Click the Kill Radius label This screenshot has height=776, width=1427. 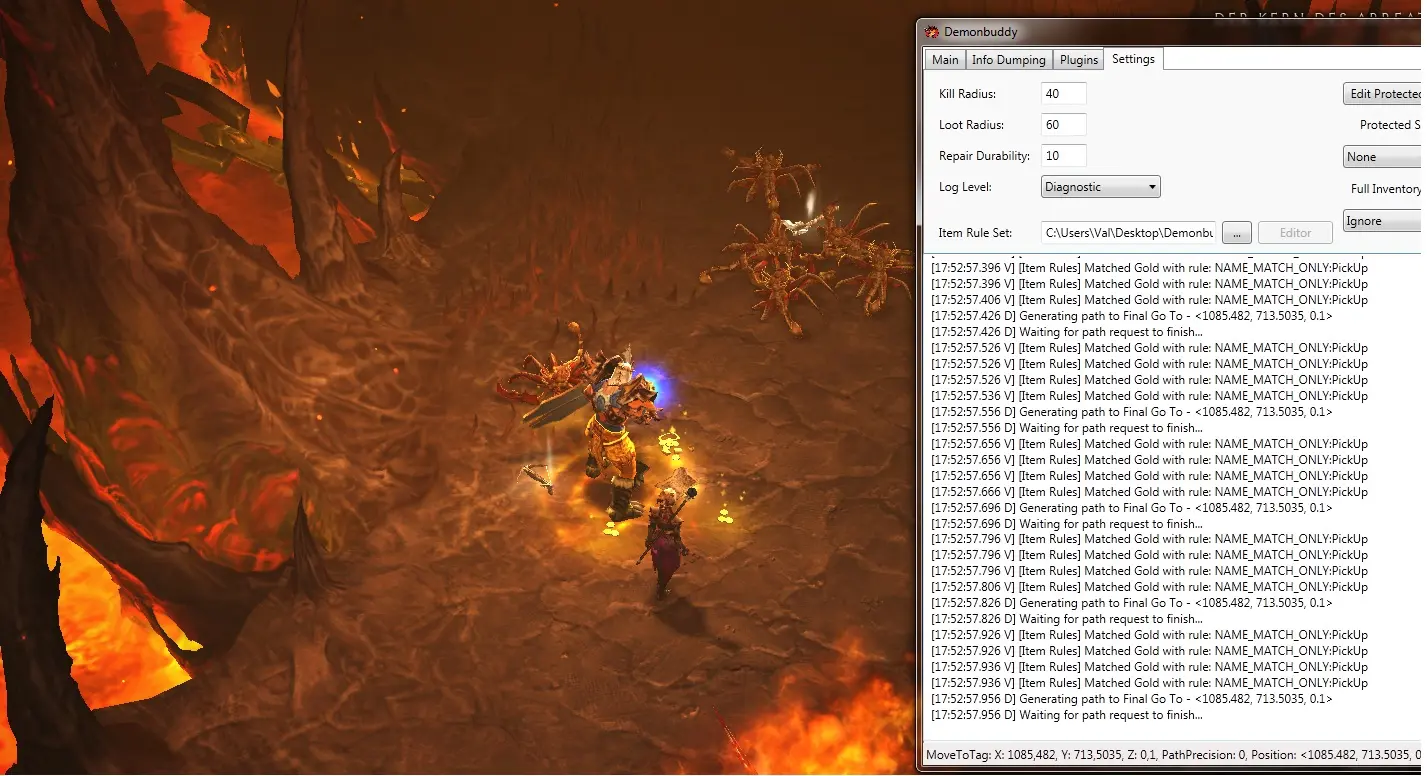pyautogui.click(x=967, y=94)
